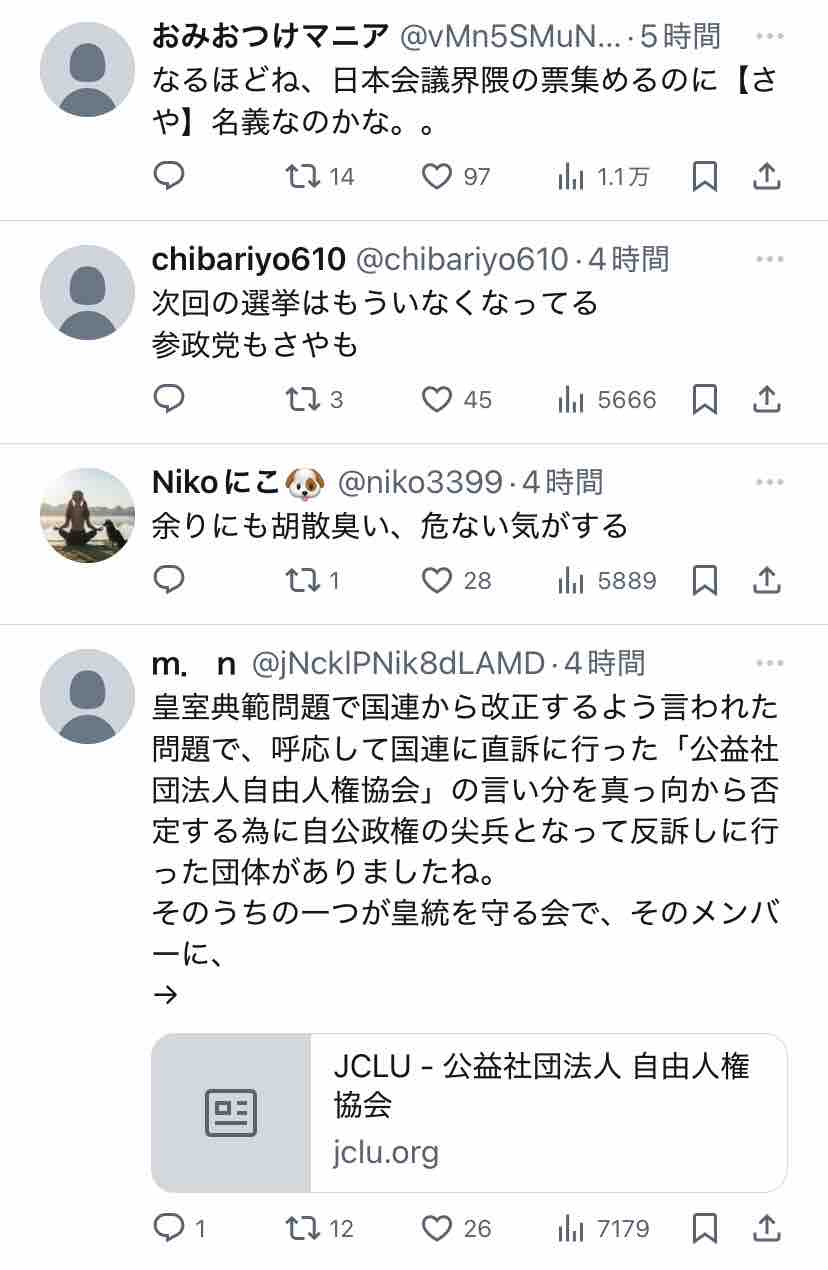Viewport: 828px width, 1270px height.
Task: Bookmark the Nikoにこ tweet
Action: click(705, 580)
